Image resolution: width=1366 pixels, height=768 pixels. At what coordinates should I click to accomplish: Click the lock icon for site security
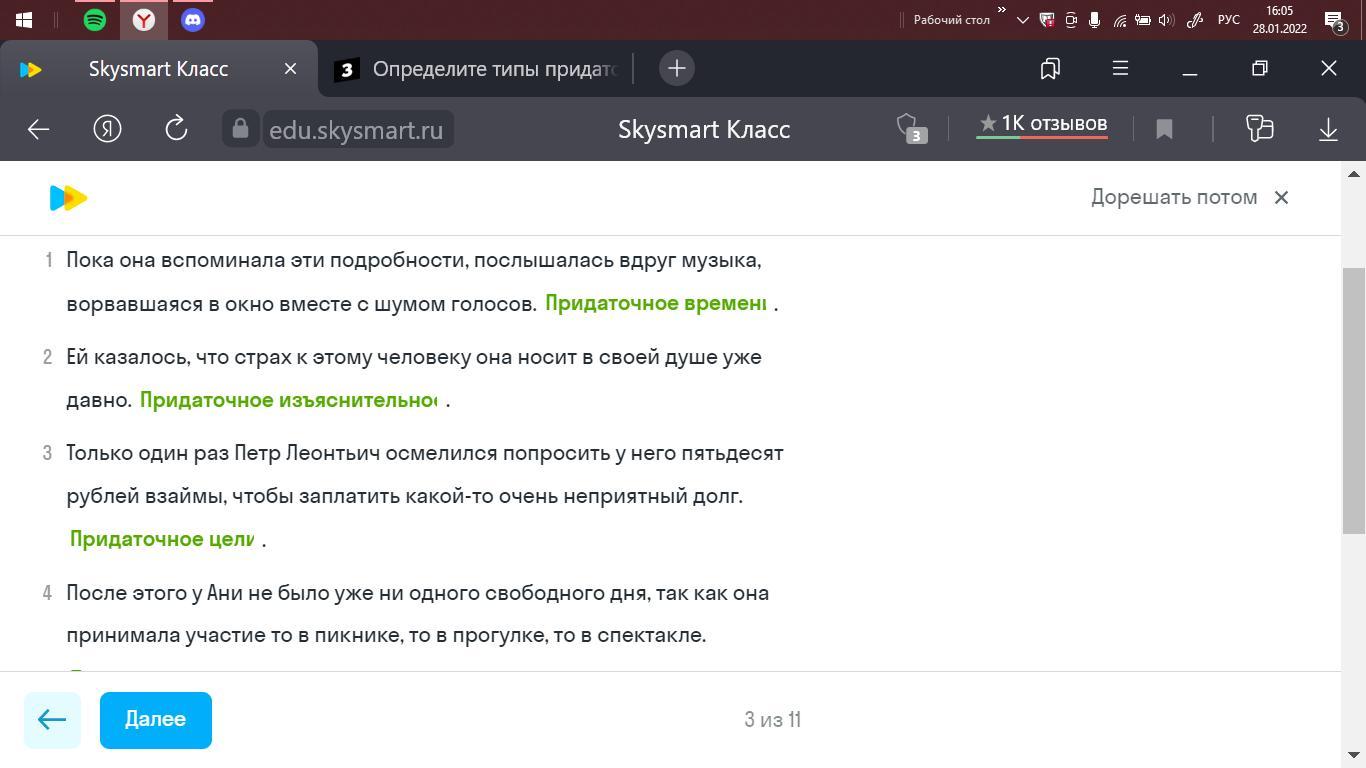click(240, 129)
